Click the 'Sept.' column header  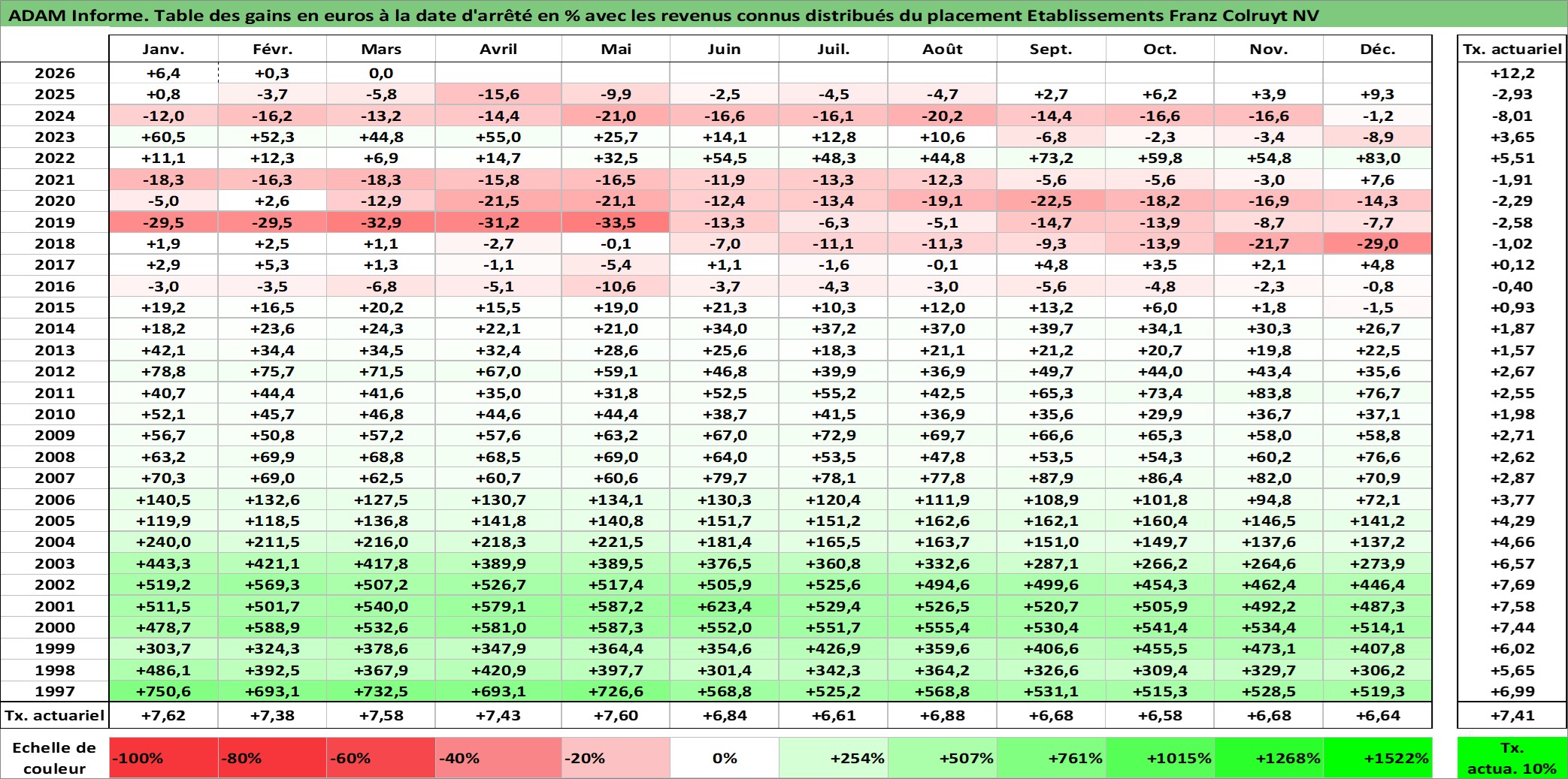[1051, 49]
